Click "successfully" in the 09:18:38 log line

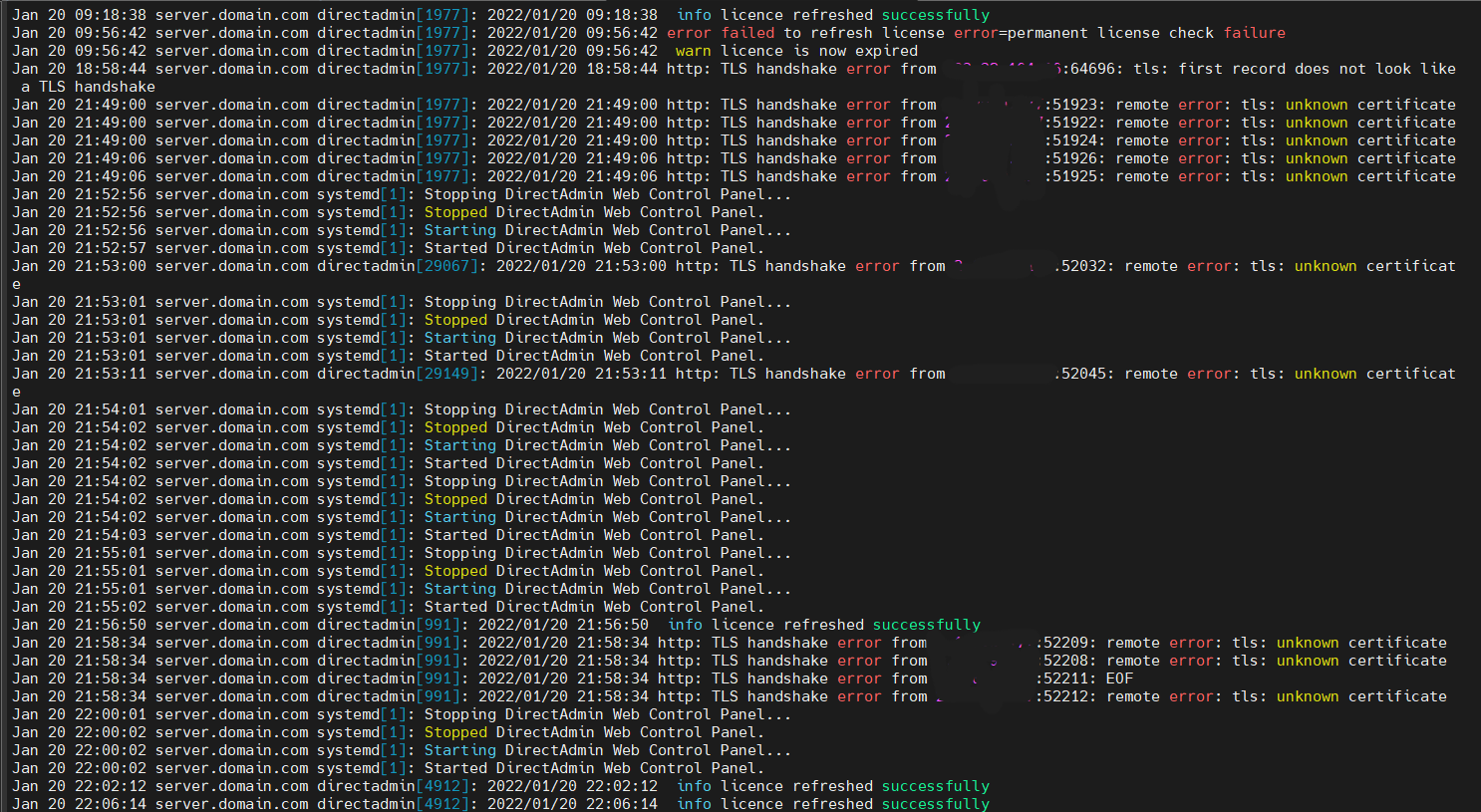[935, 15]
